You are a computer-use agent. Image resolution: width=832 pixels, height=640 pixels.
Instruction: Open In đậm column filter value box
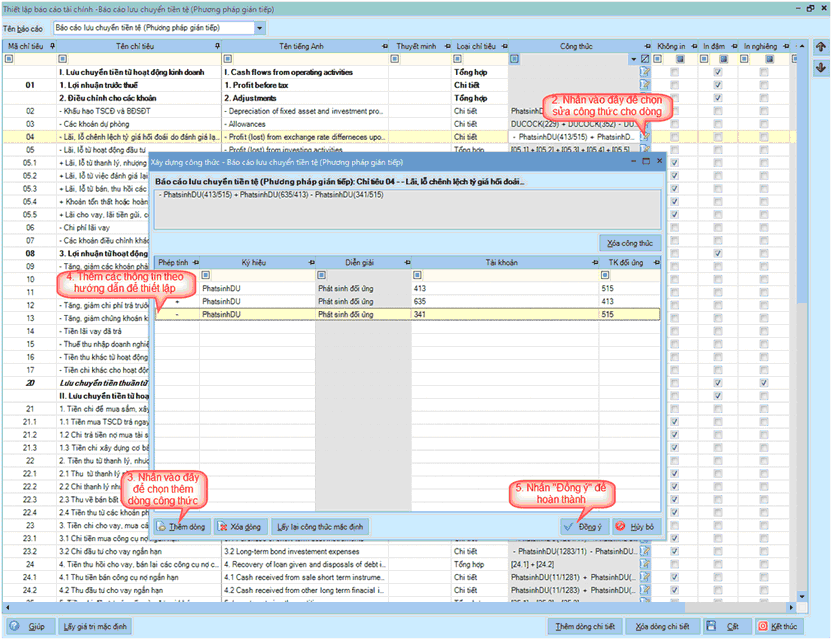point(723,59)
